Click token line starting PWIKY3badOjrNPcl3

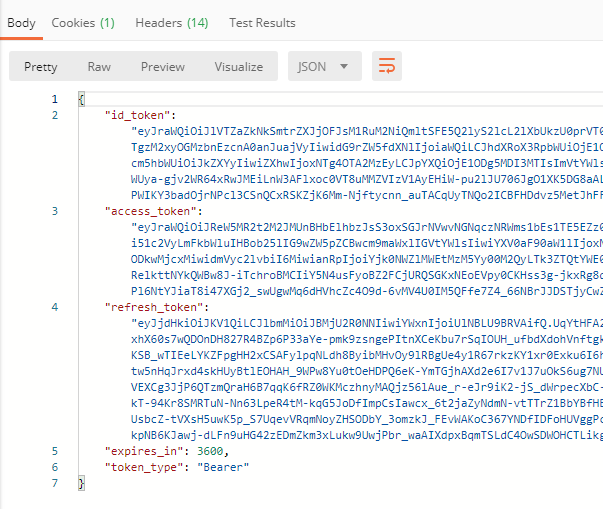[x=367, y=195]
